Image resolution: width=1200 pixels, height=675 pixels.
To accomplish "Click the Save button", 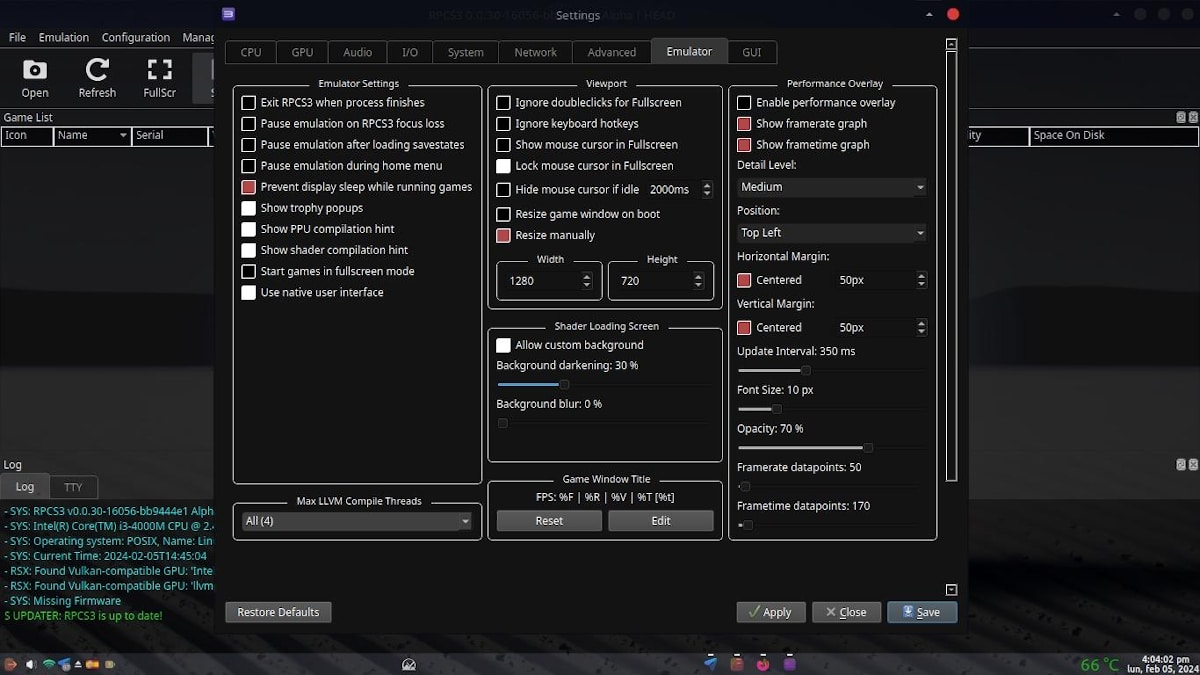I will click(922, 612).
